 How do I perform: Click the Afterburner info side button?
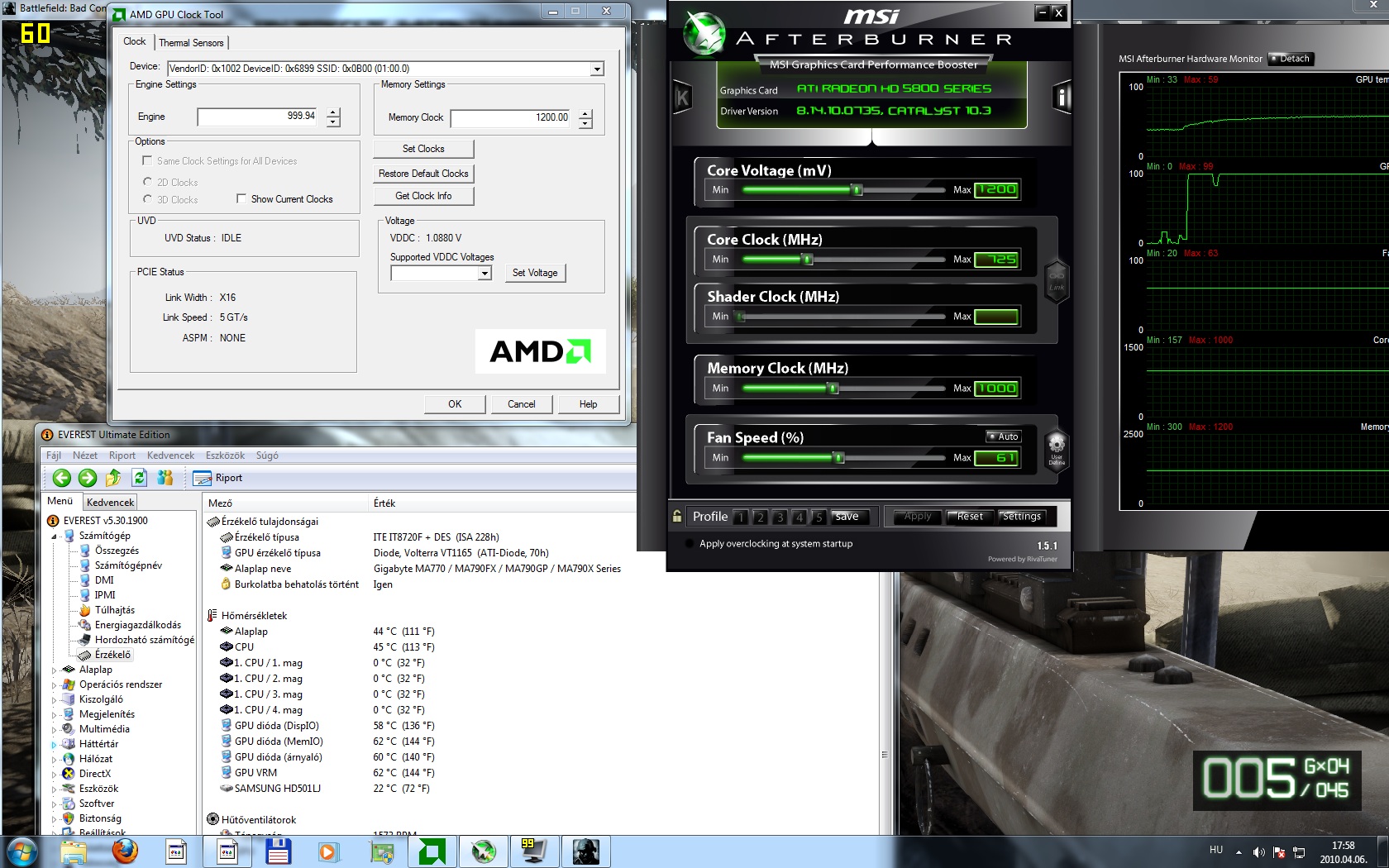tap(1062, 98)
